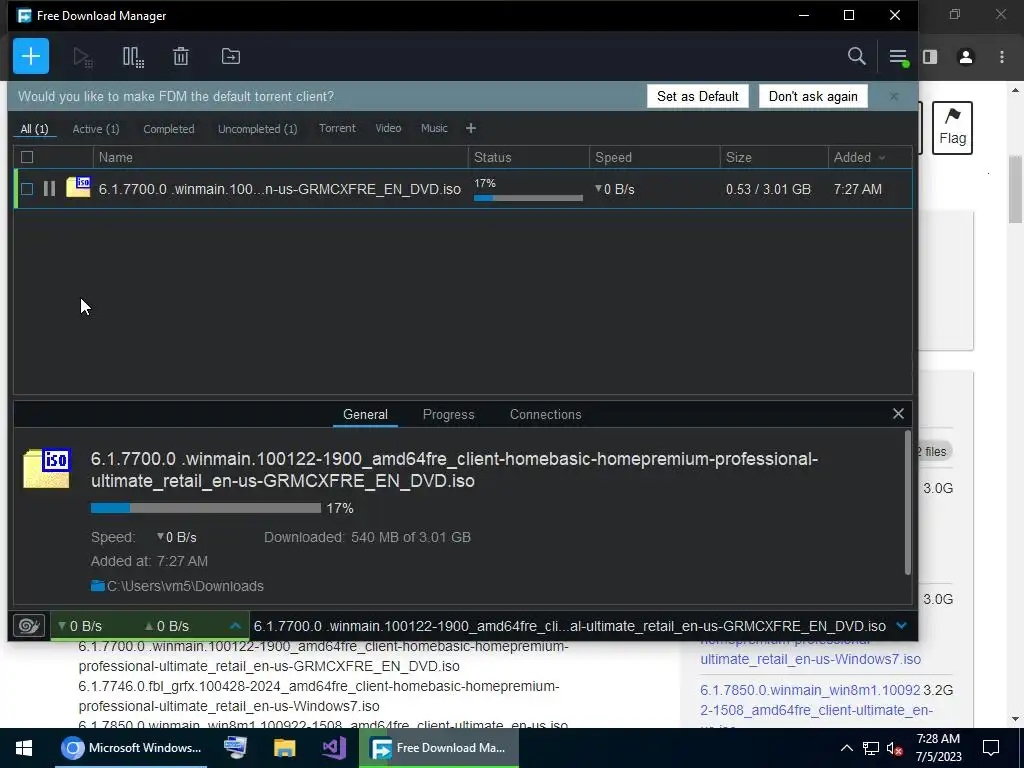Click browser page vertical scrollbar
This screenshot has height=768, width=1024.
(1015, 189)
